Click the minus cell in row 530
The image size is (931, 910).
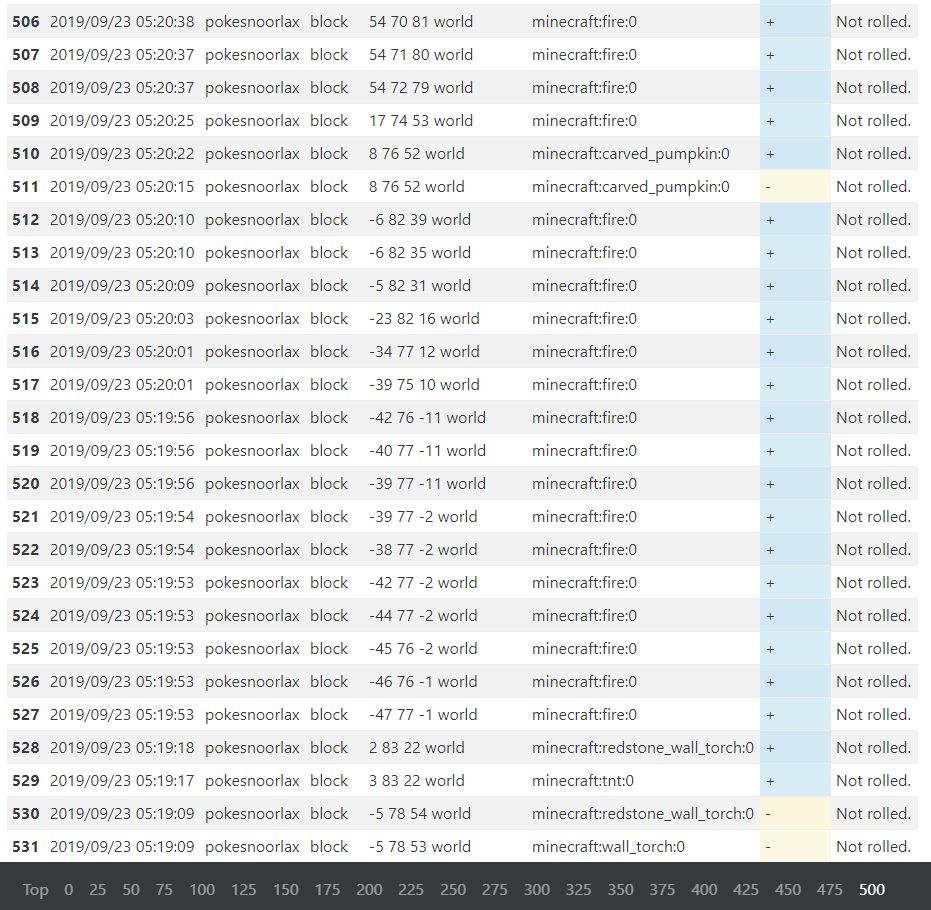point(795,814)
